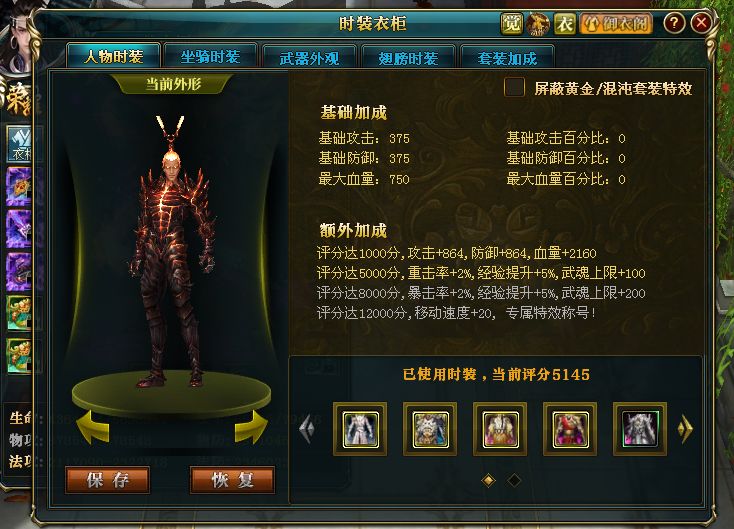734x529 pixels.
Task: Select the 衣 wardrobe icon
Action: point(565,23)
